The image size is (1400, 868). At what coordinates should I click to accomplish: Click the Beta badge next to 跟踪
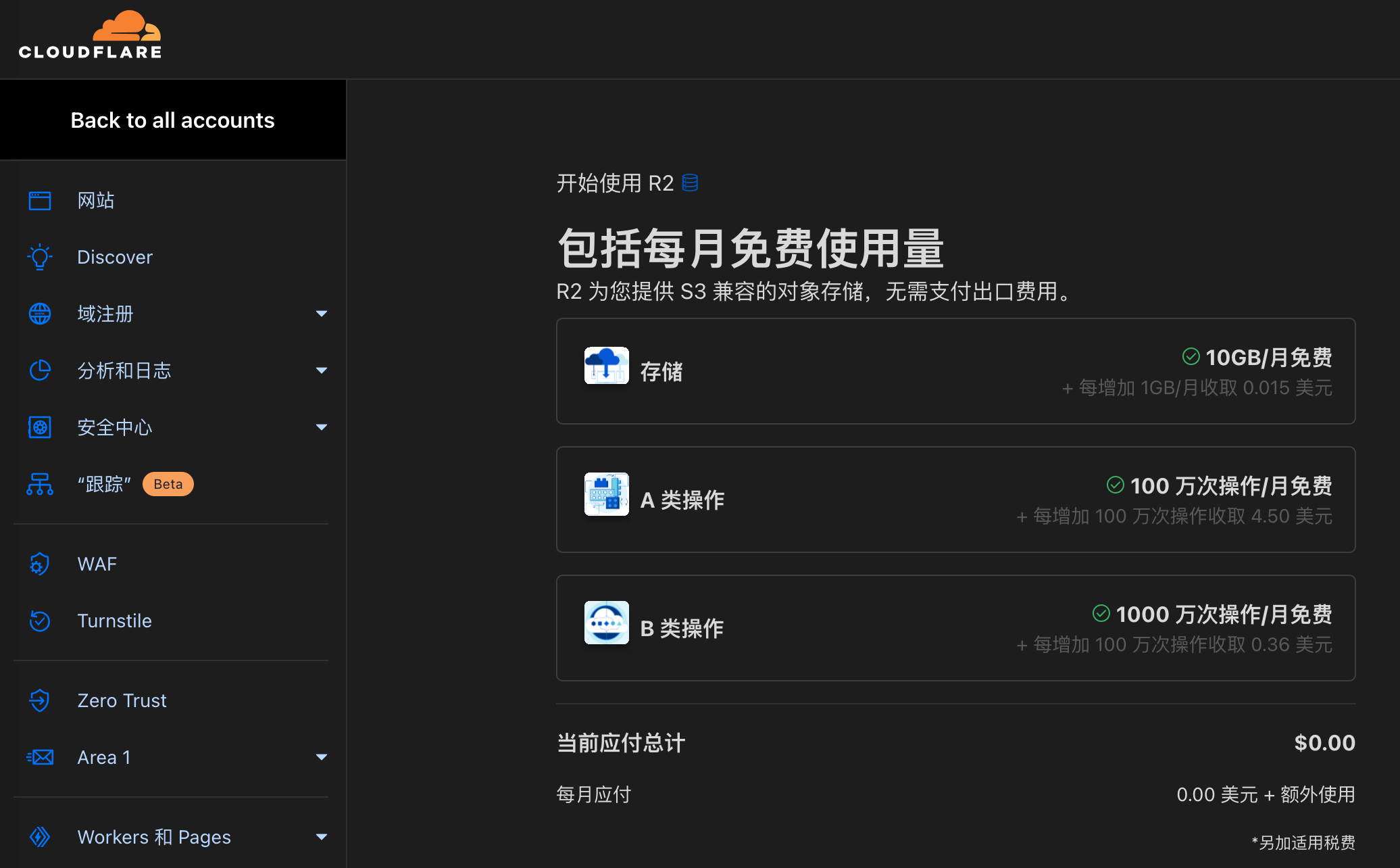[x=168, y=483]
